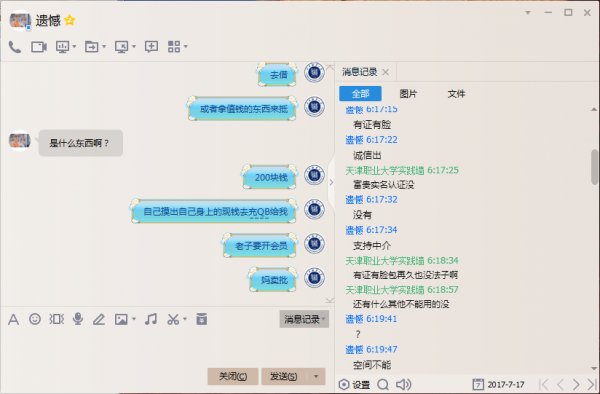Open the 2017-7-17 date picker
This screenshot has height=394, width=600.
coord(499,384)
